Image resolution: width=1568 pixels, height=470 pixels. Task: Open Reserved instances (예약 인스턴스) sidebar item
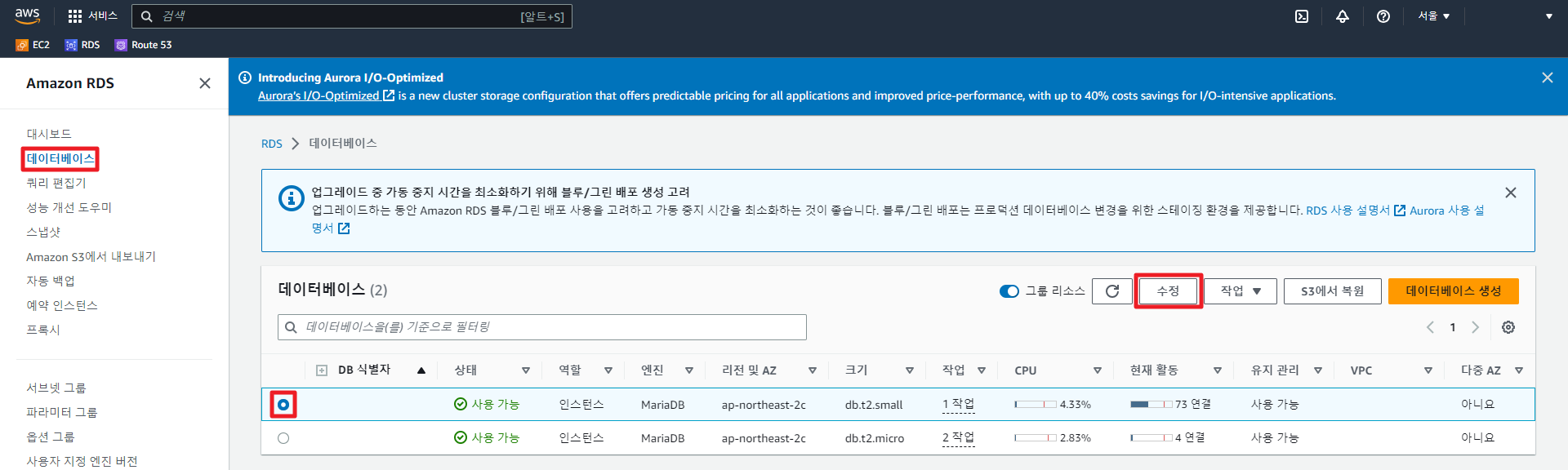tap(62, 305)
